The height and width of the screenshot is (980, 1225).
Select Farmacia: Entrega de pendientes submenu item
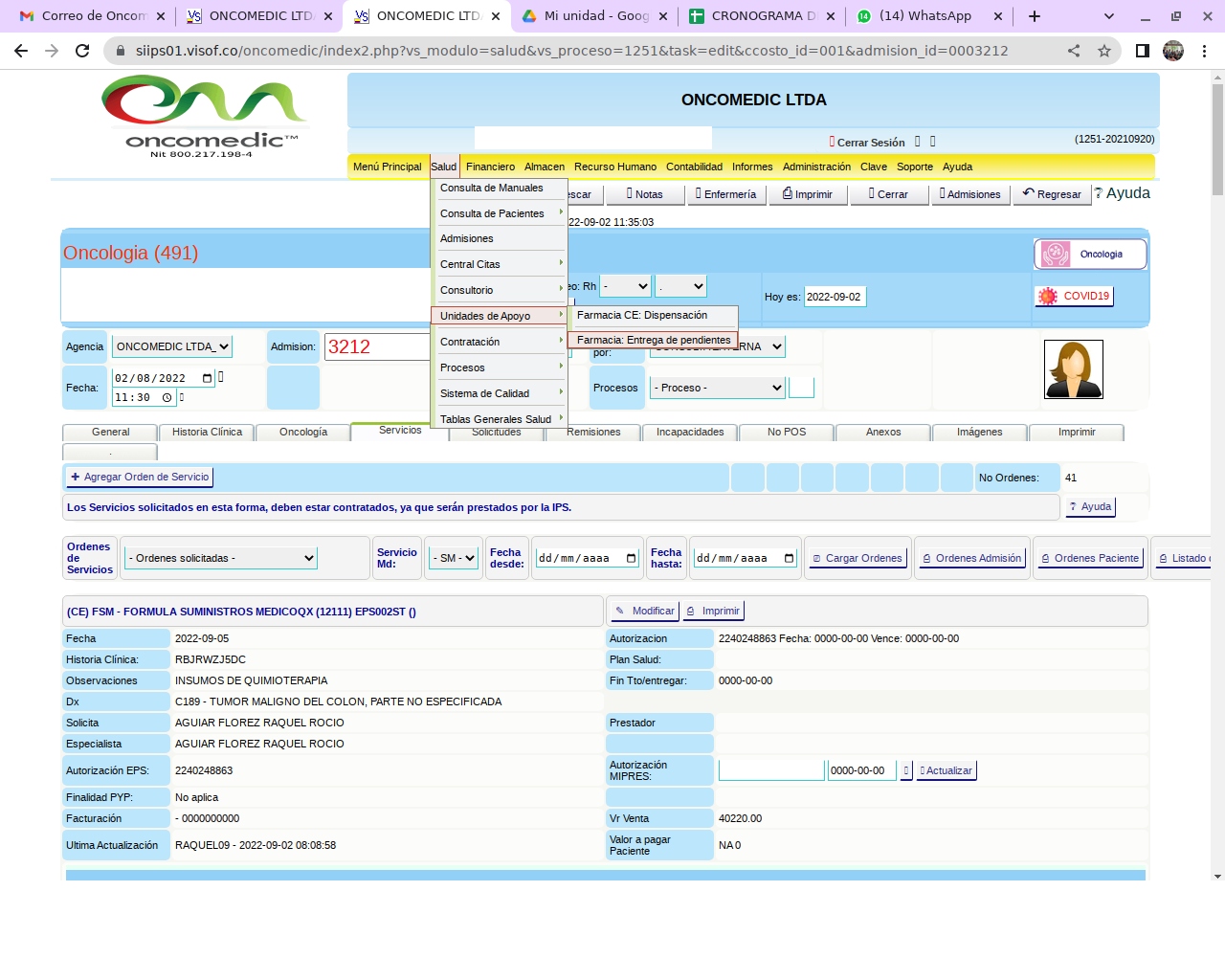653,341
